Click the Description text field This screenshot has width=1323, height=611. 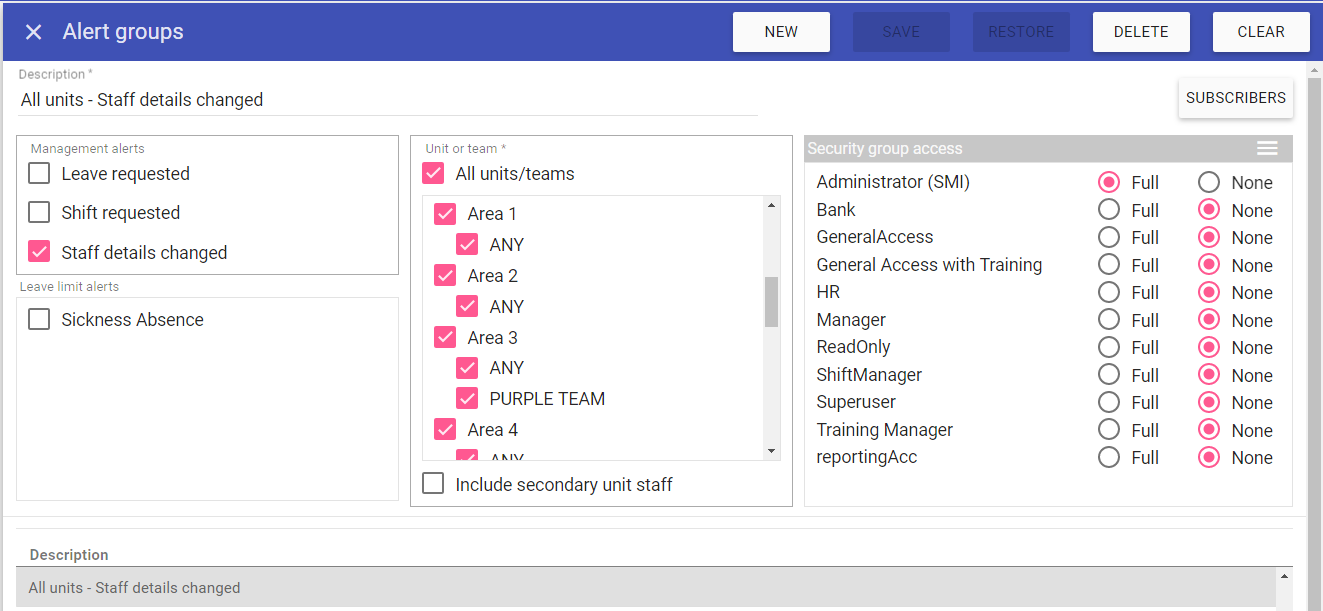[388, 100]
